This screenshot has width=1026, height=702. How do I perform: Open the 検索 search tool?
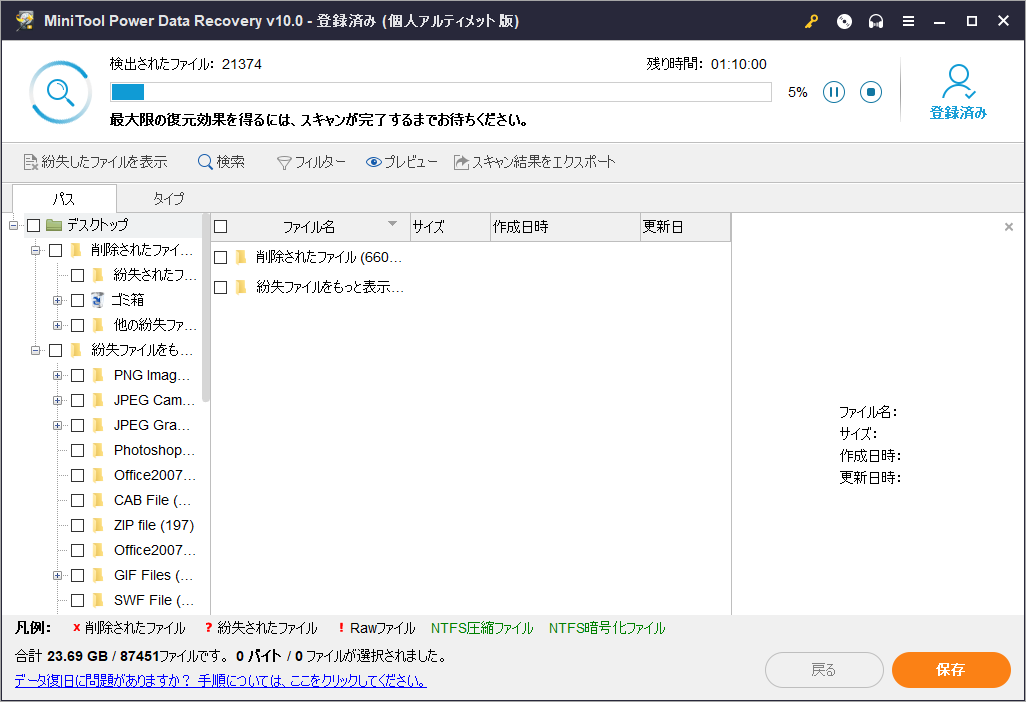pos(220,162)
